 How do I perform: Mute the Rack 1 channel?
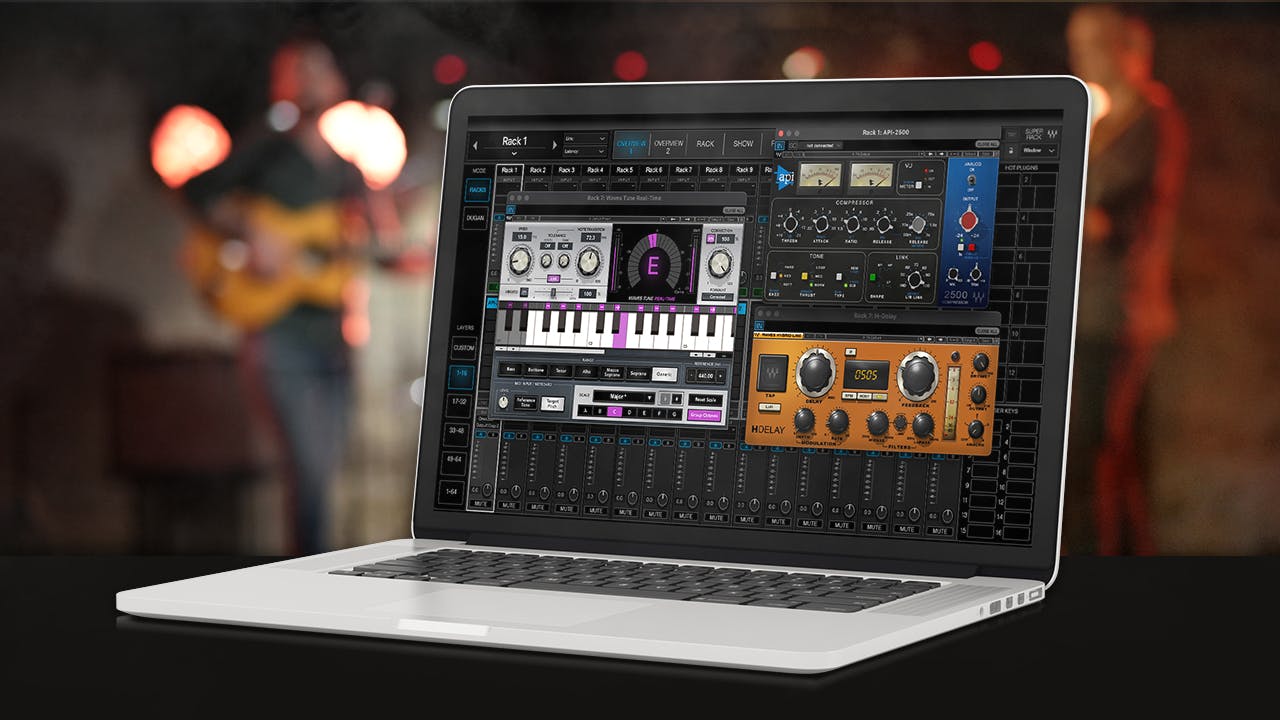[479, 506]
